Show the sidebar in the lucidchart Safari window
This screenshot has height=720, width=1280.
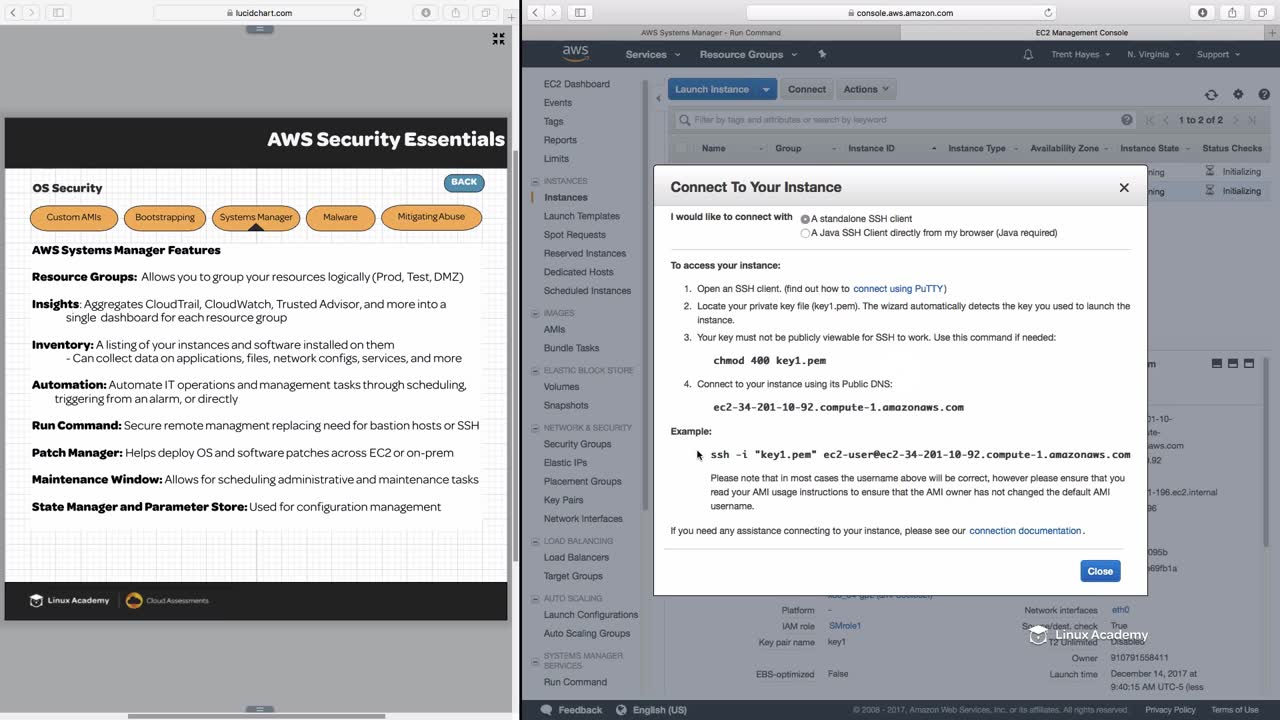(x=58, y=13)
